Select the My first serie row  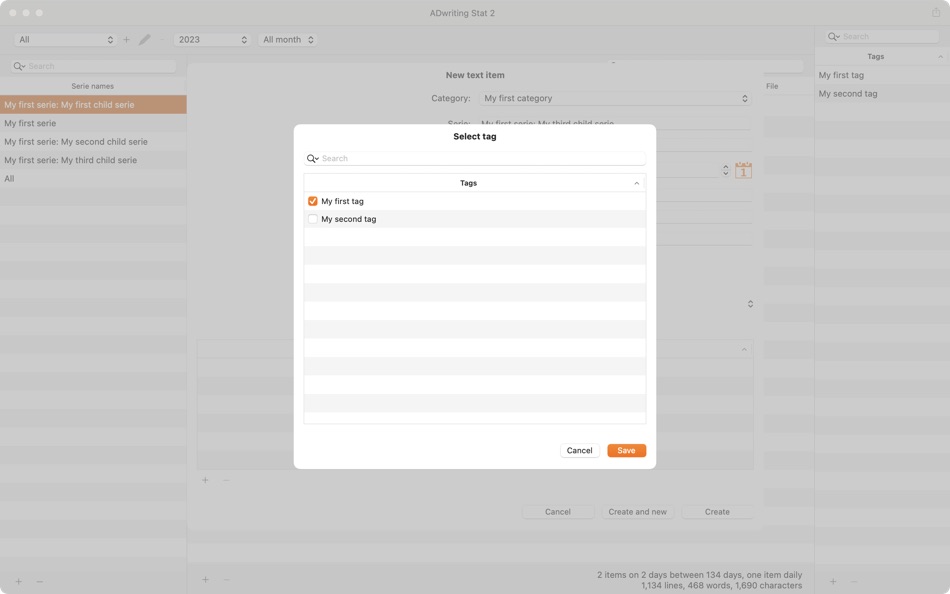93,123
